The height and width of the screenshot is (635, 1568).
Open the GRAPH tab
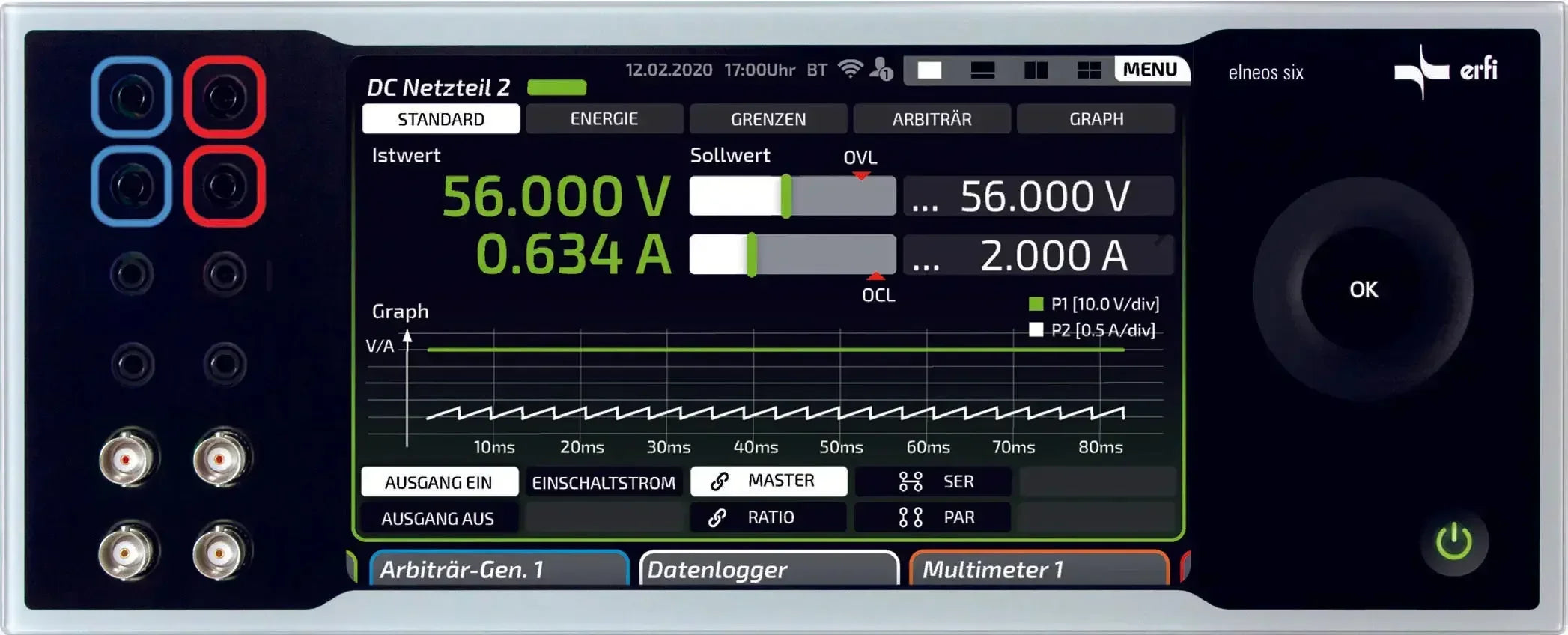pyautogui.click(x=1096, y=119)
